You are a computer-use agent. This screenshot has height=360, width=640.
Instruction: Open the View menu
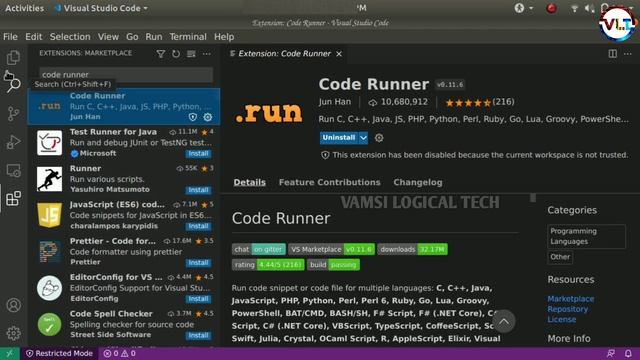pos(108,37)
